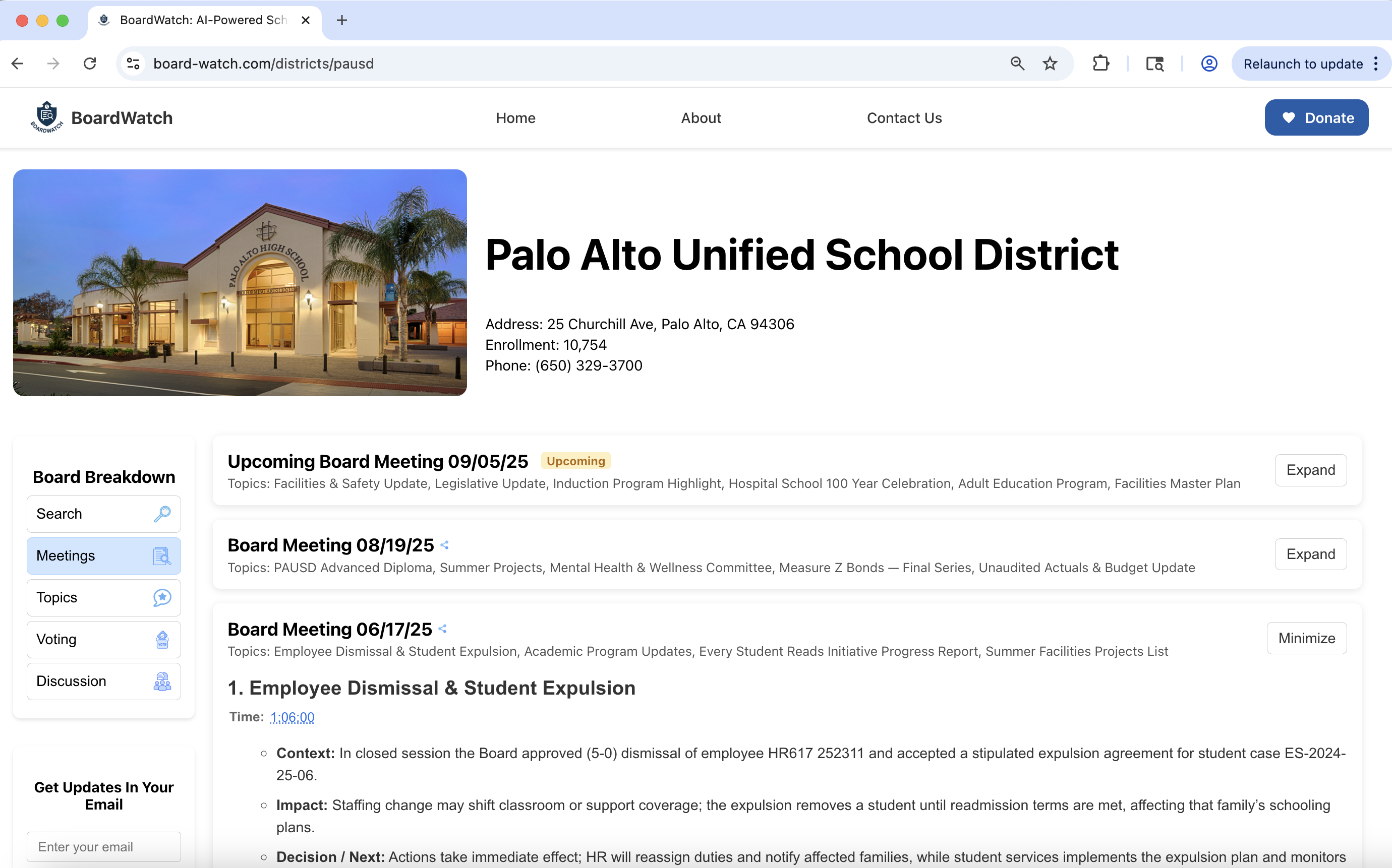Go to the About page
The height and width of the screenshot is (868, 1392).
pyautogui.click(x=701, y=117)
